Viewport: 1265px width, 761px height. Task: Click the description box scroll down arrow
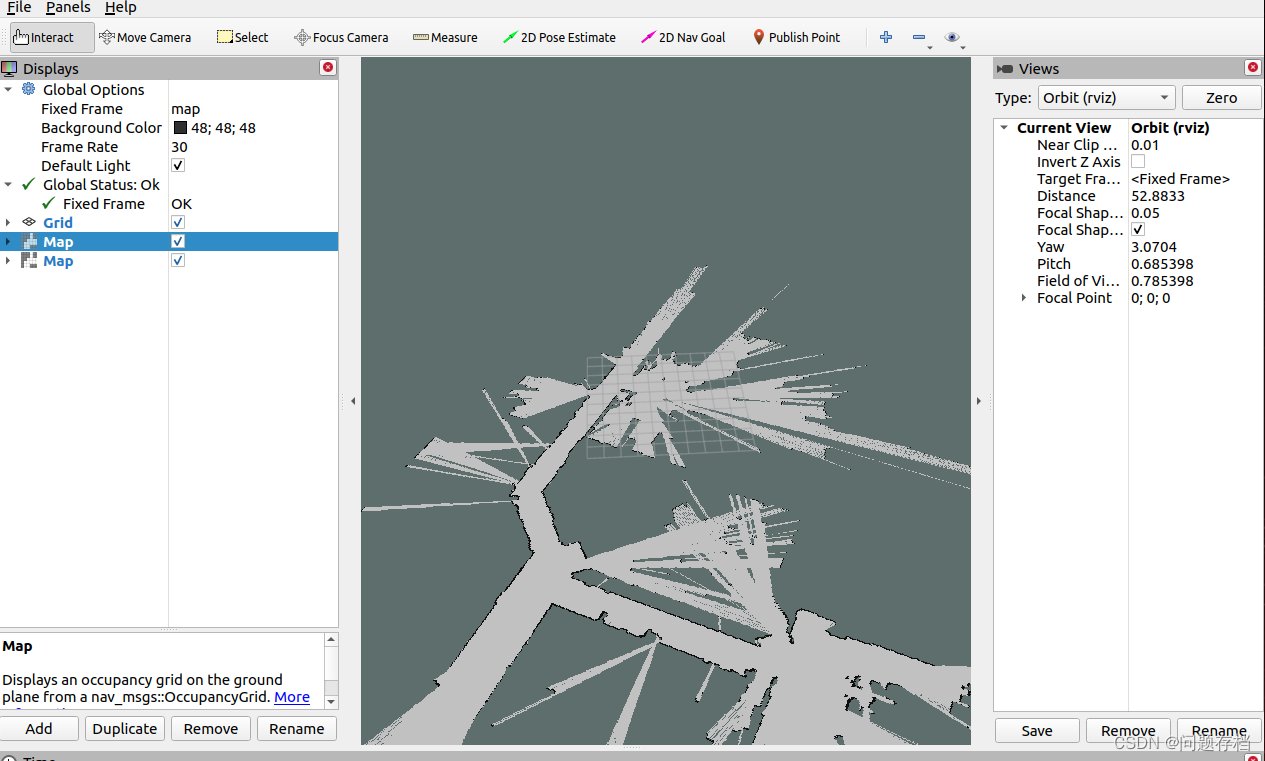click(332, 701)
